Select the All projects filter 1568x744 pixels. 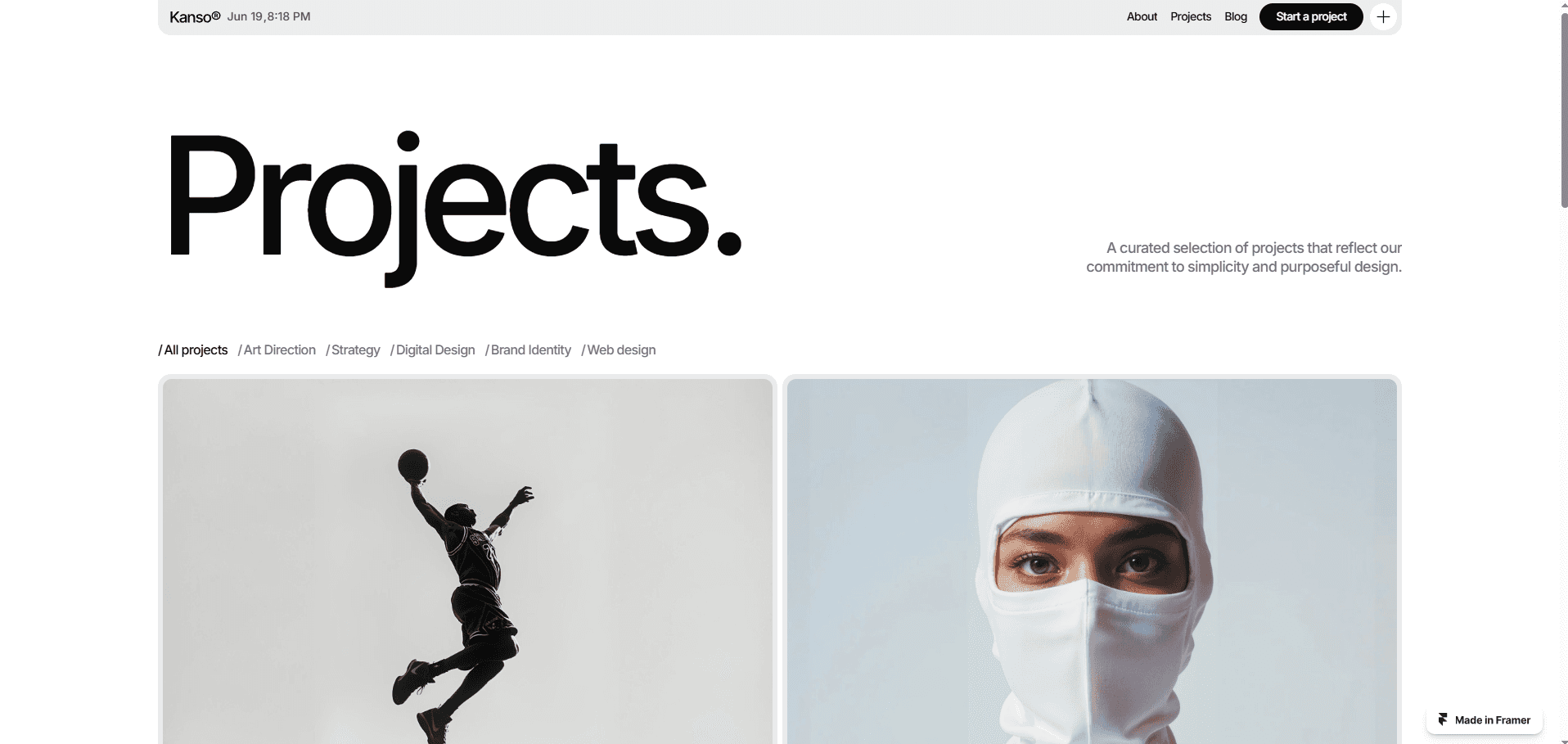pos(192,349)
